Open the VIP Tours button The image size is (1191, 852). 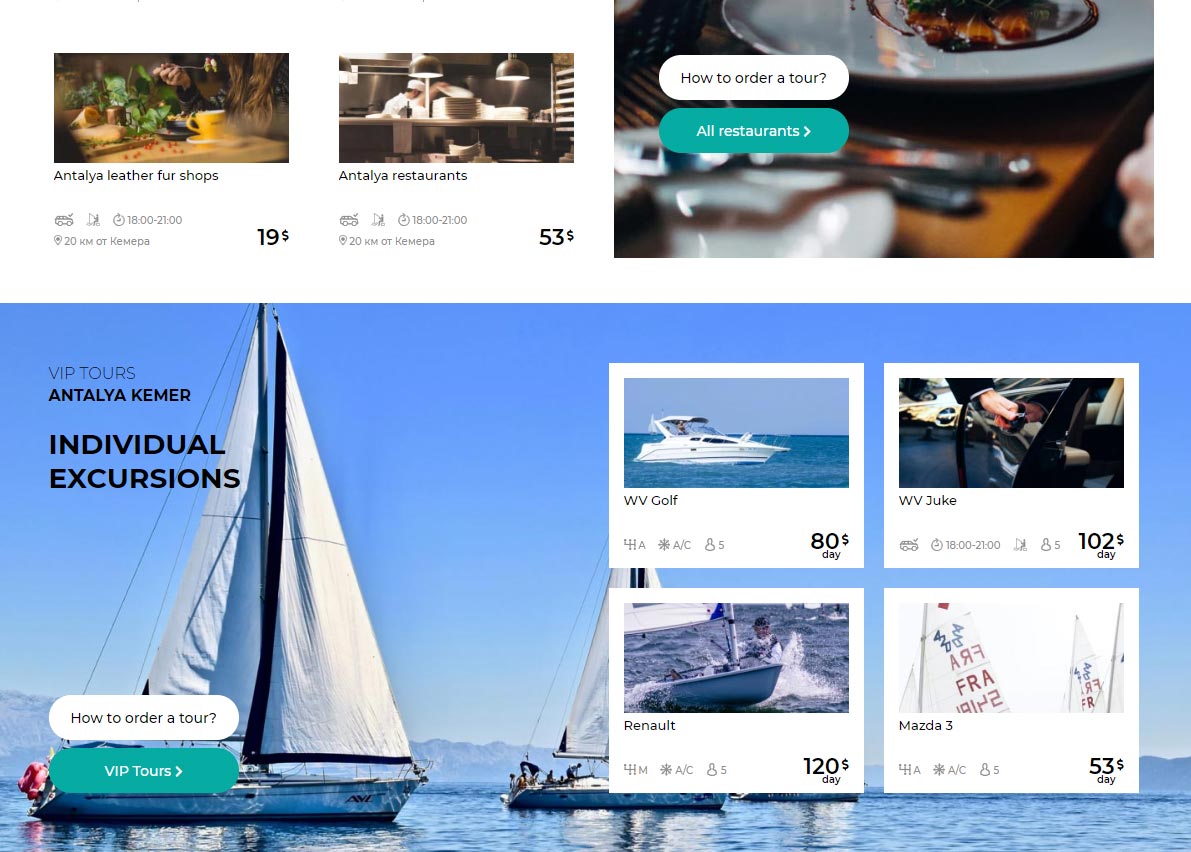(144, 771)
